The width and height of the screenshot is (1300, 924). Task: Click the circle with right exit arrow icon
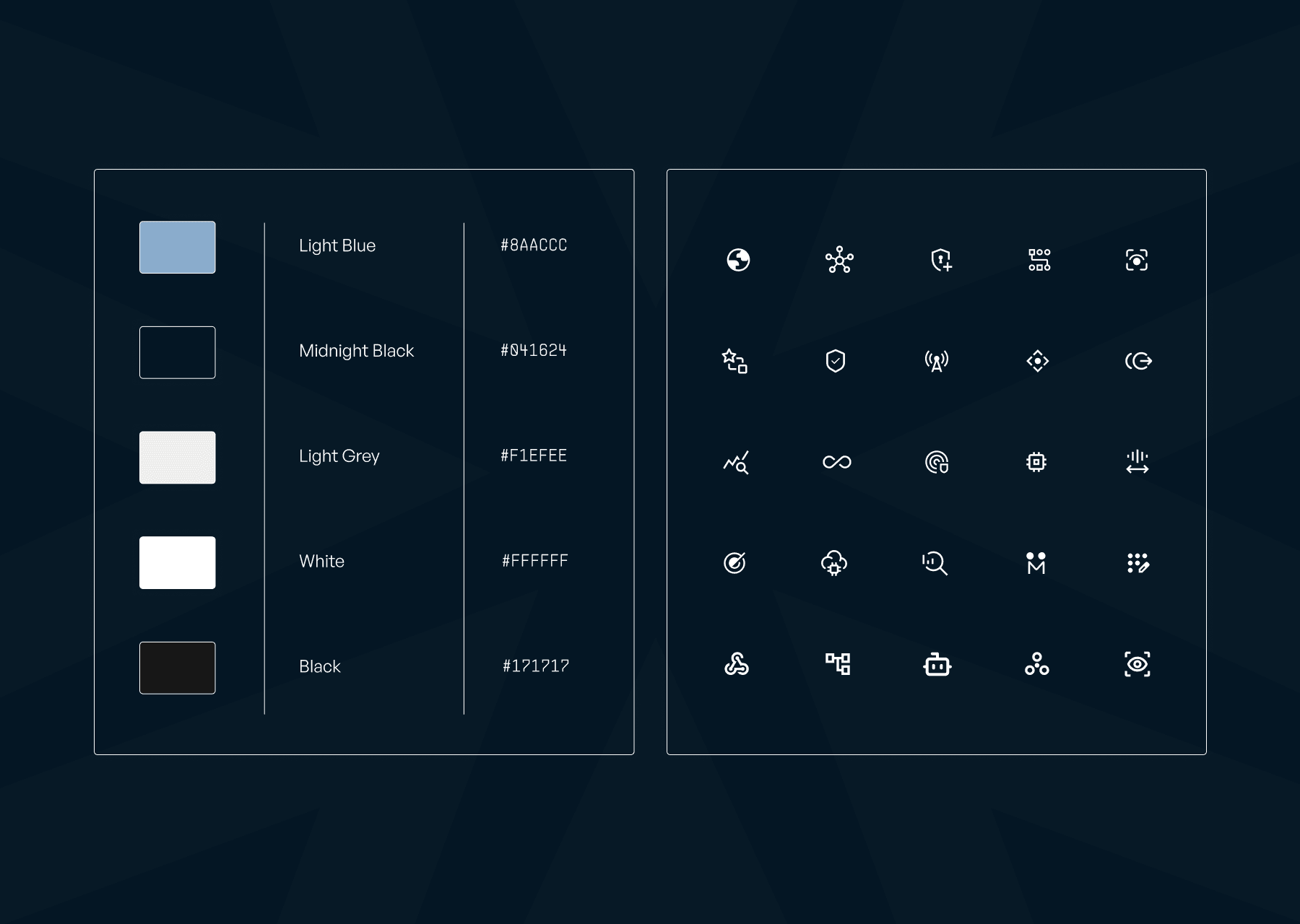(x=1139, y=361)
